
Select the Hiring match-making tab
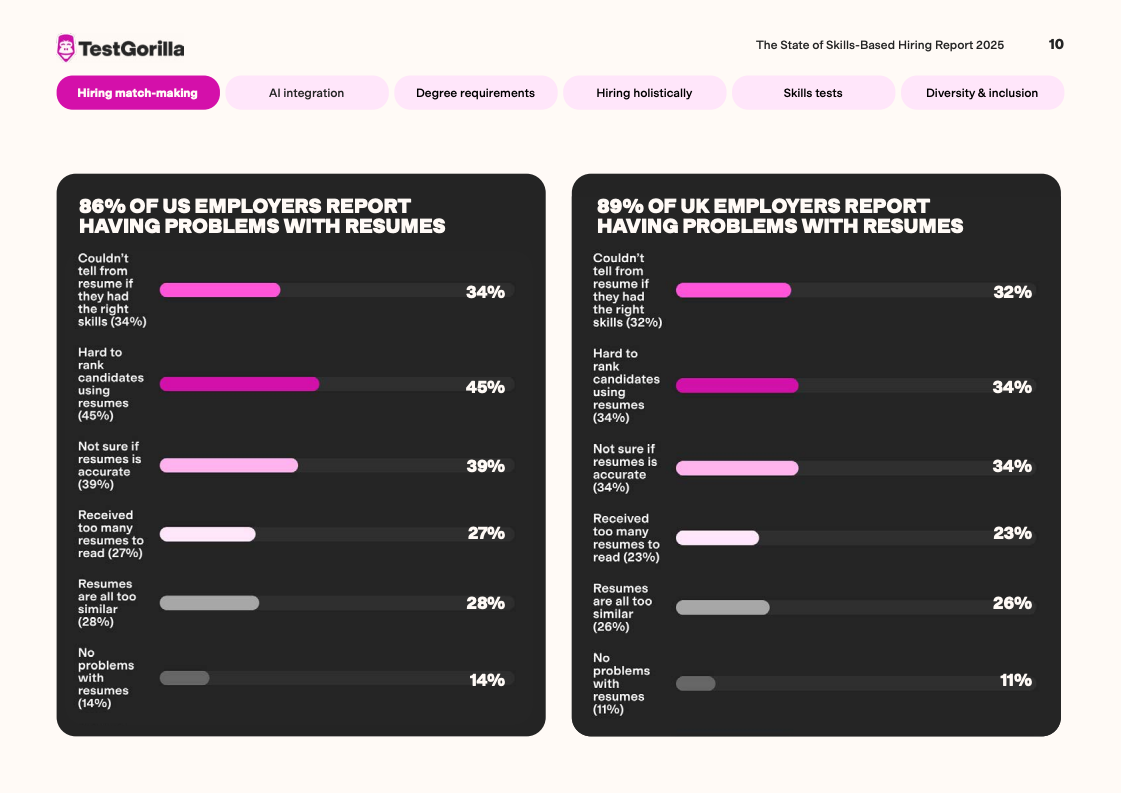click(x=138, y=93)
